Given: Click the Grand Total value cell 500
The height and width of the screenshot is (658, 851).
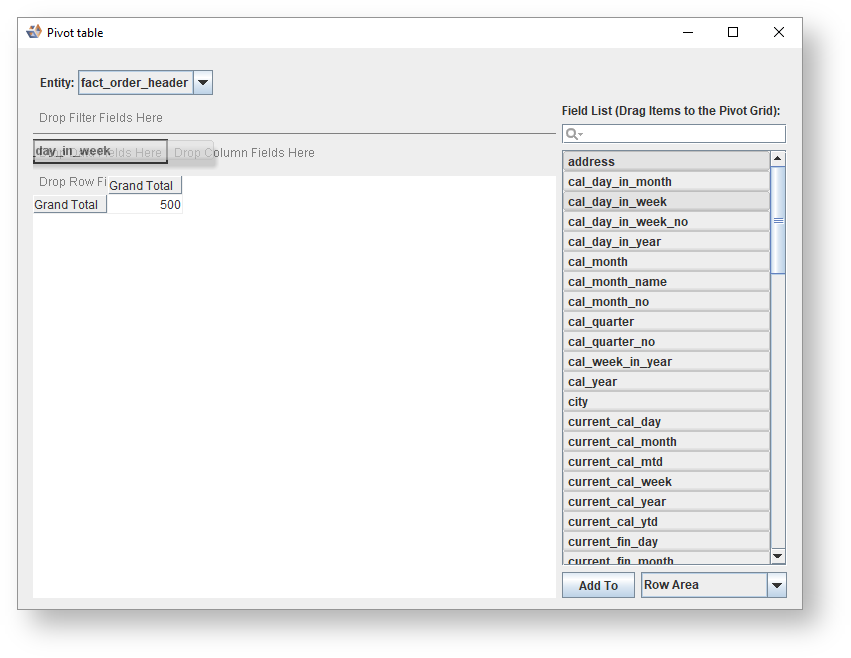Looking at the screenshot, I should [x=144, y=205].
